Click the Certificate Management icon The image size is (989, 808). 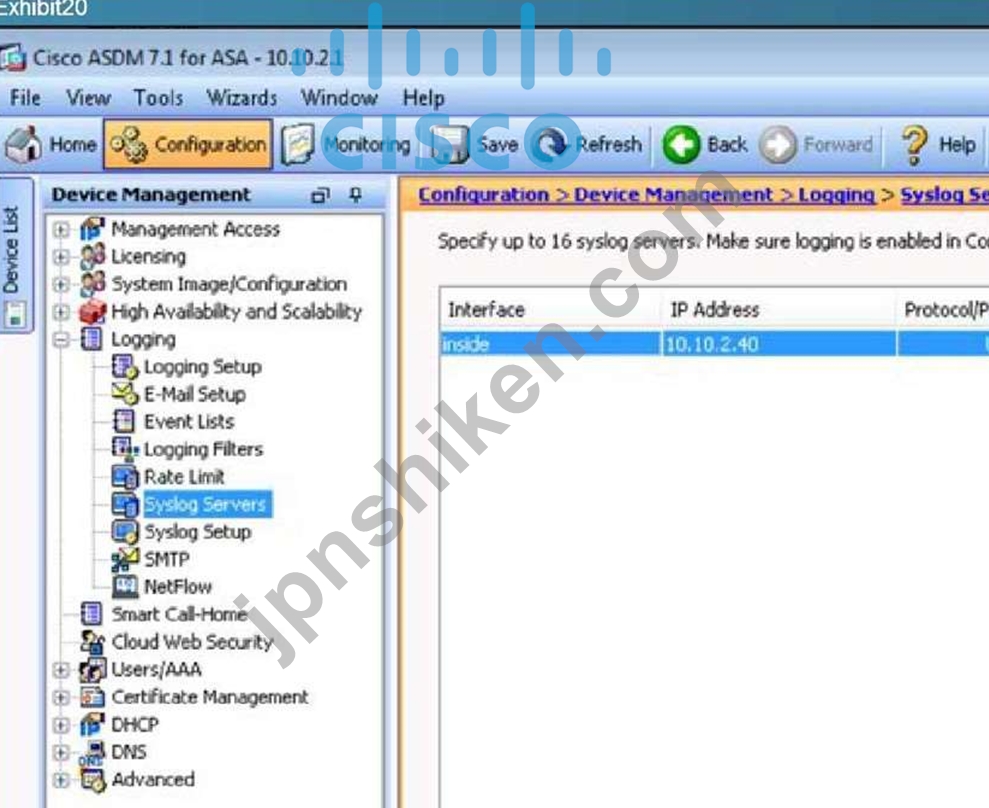[x=92, y=698]
